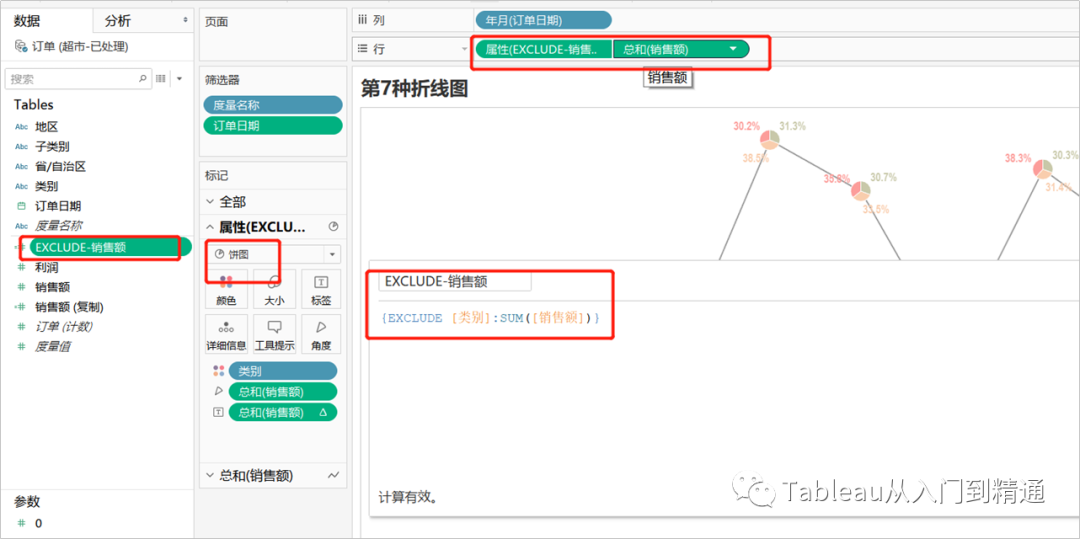Select the 地区 field

coord(46,127)
